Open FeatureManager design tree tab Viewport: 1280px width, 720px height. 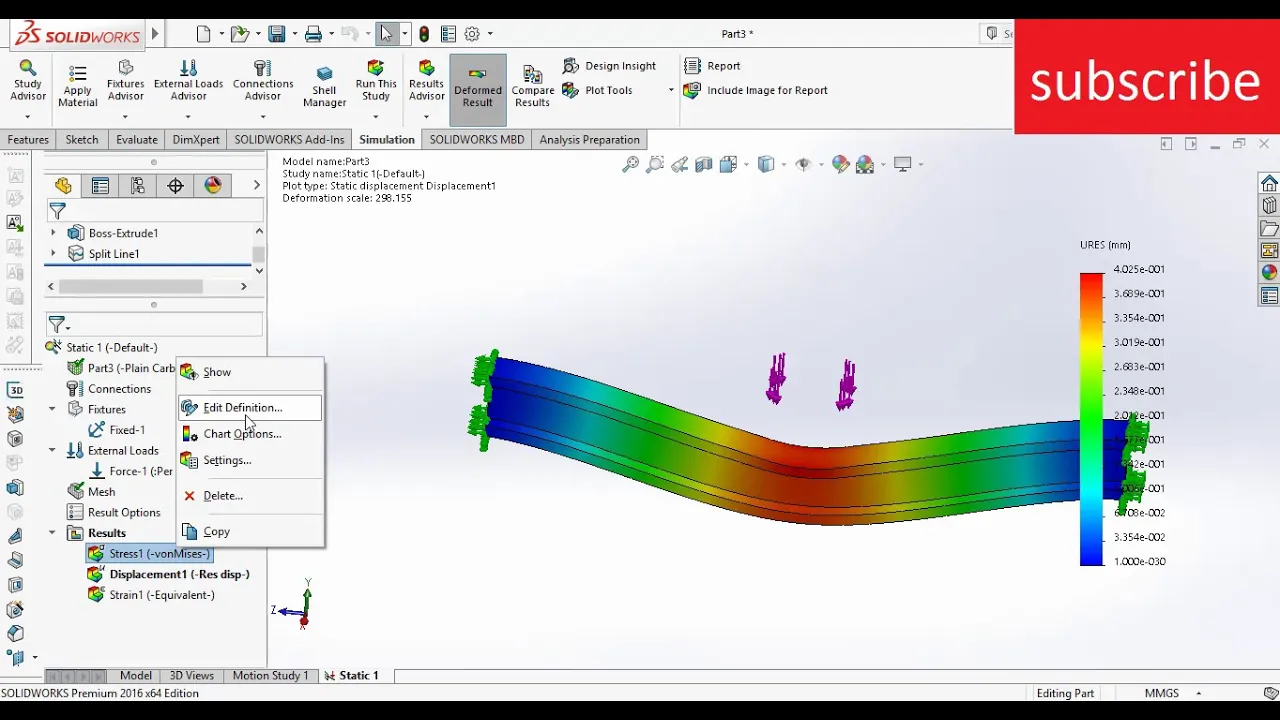pos(63,186)
